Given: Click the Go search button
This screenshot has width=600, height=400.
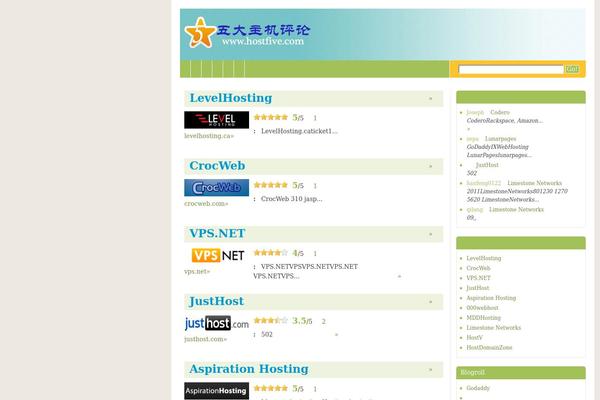Looking at the screenshot, I should pos(572,69).
